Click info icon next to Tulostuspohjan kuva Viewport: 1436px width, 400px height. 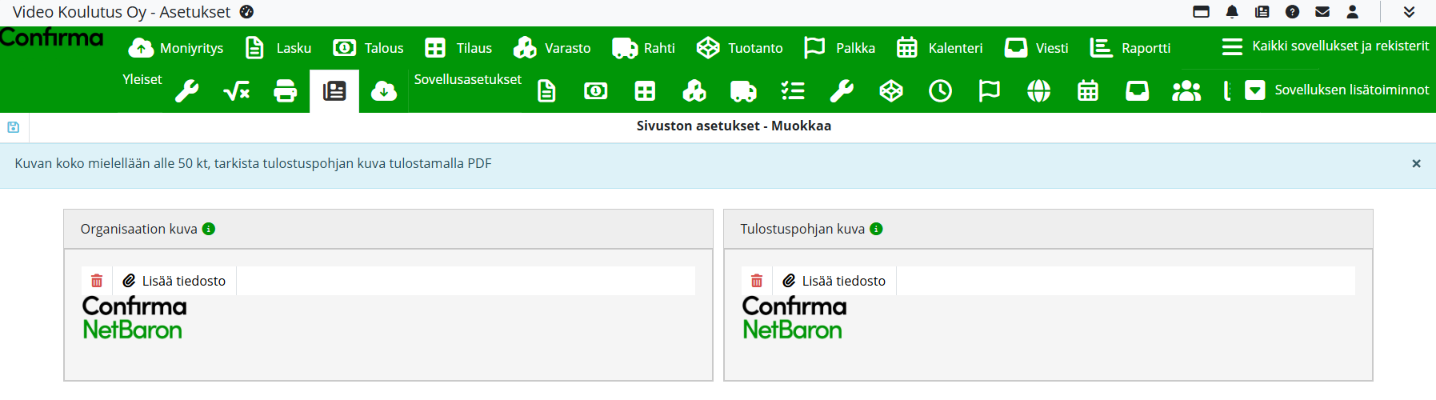point(876,229)
